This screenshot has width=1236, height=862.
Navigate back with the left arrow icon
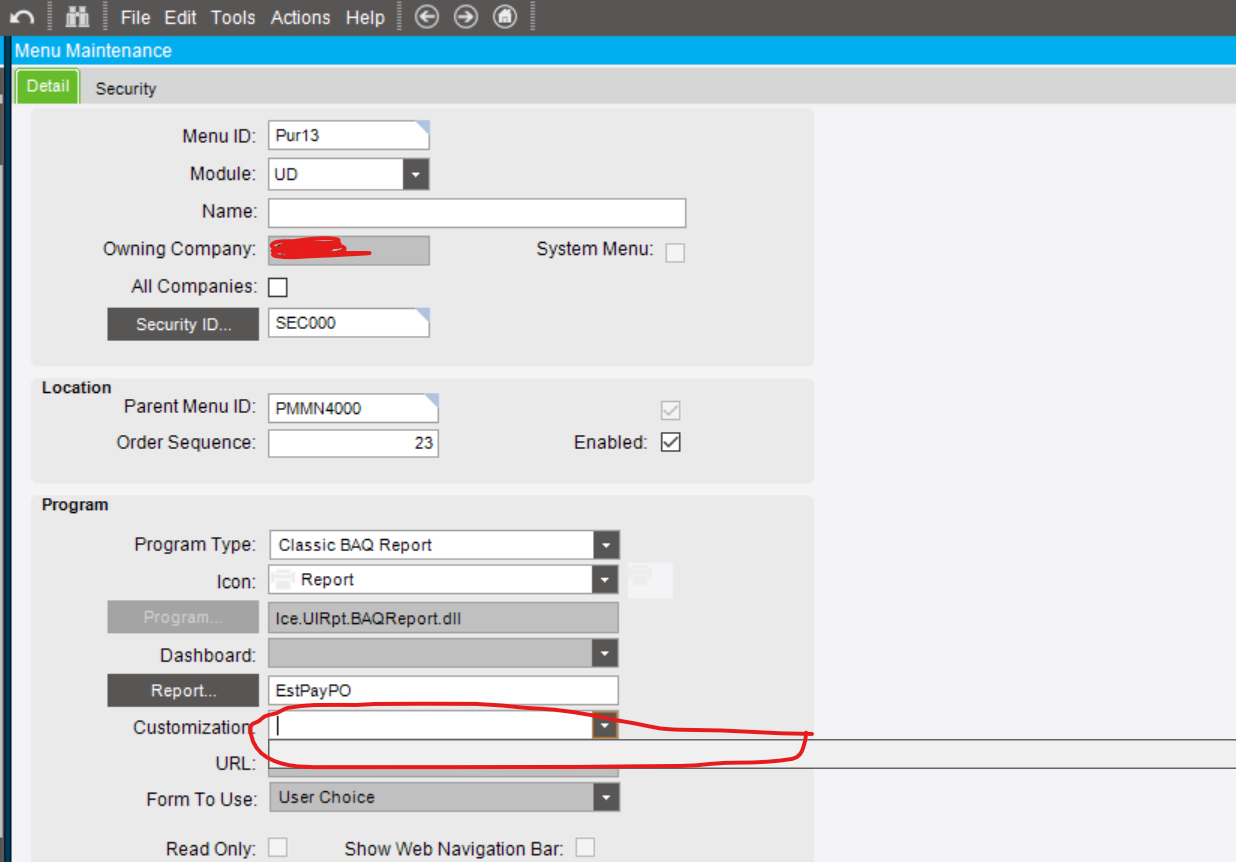pyautogui.click(x=427, y=17)
